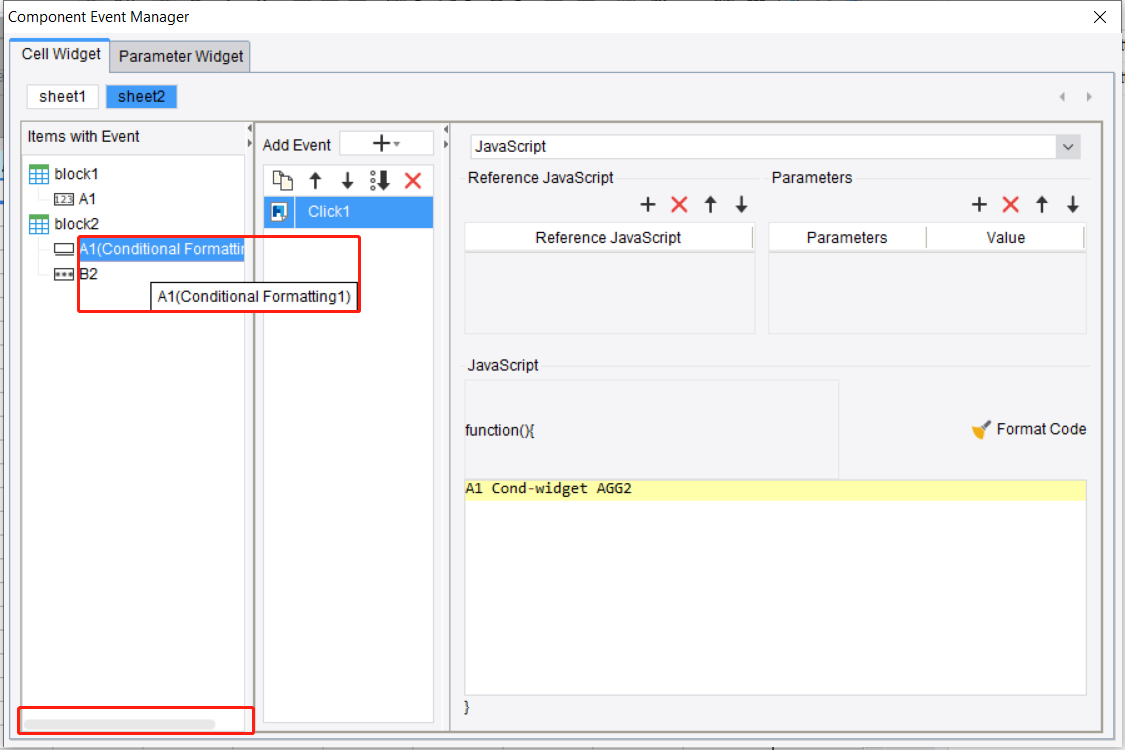Screen dimensions: 1125x750
Task: Close the Component Event Manager dialog
Action: [x=1099, y=17]
